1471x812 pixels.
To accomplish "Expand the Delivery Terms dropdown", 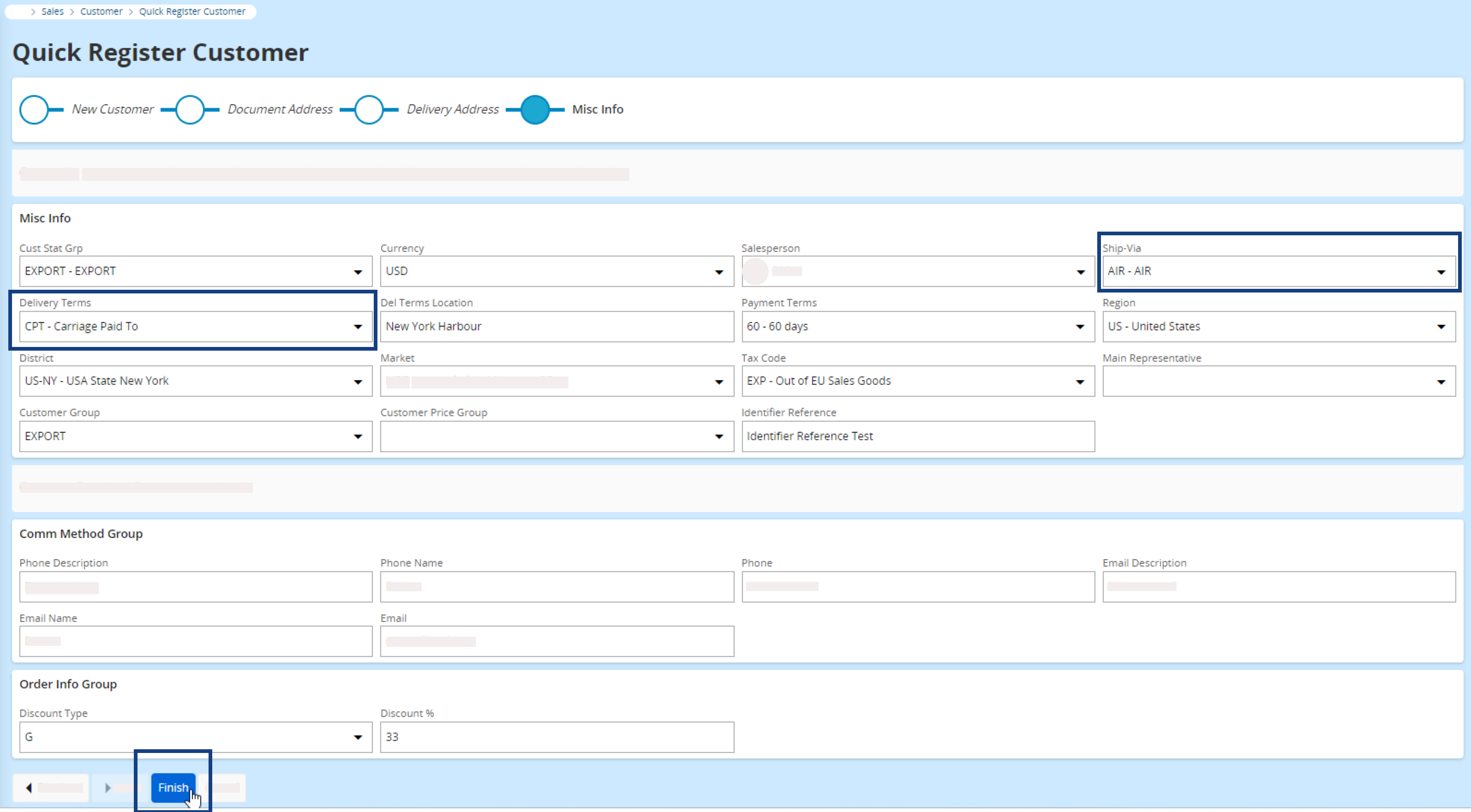I will pyautogui.click(x=358, y=327).
